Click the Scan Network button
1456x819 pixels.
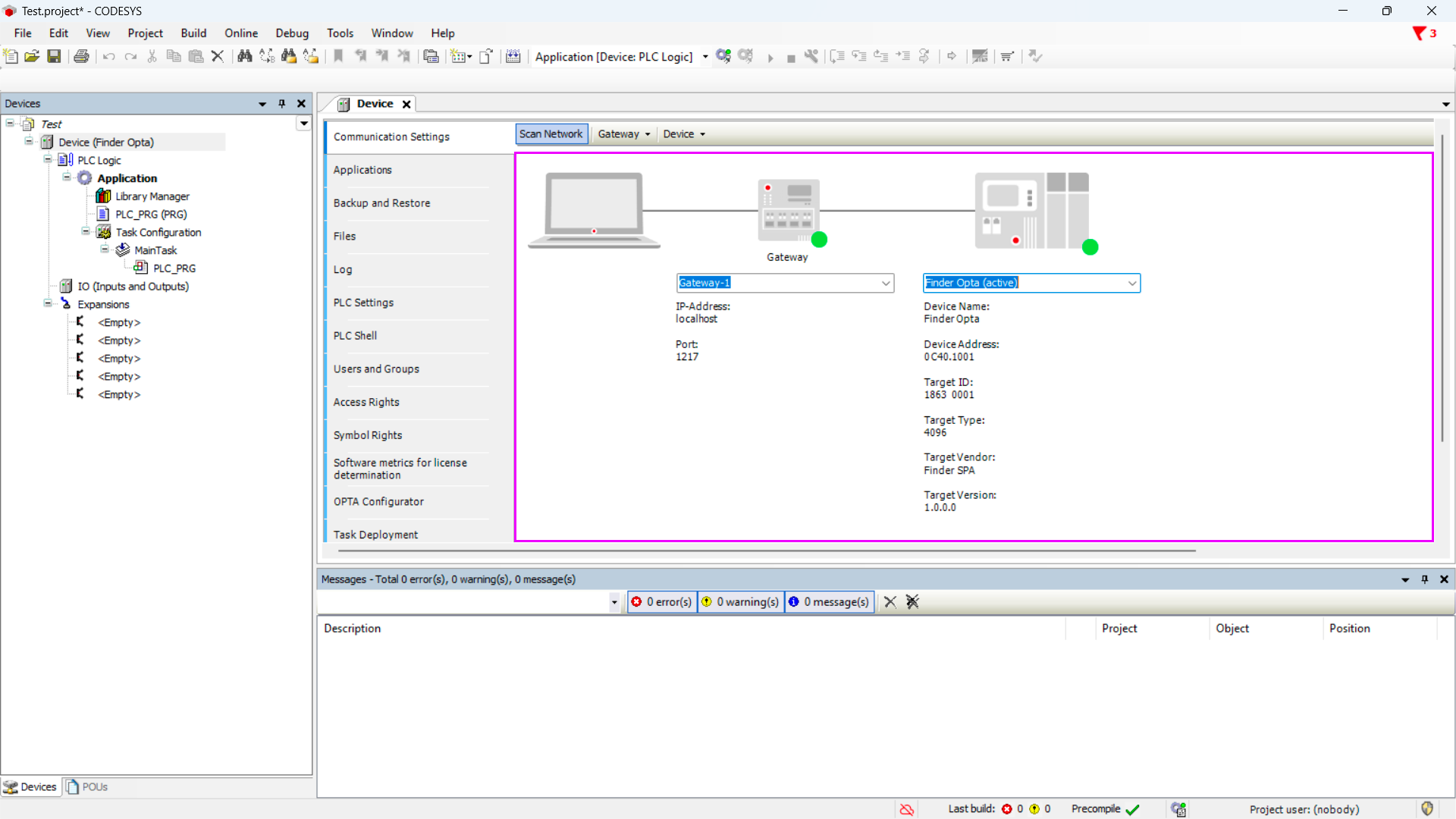coord(551,134)
